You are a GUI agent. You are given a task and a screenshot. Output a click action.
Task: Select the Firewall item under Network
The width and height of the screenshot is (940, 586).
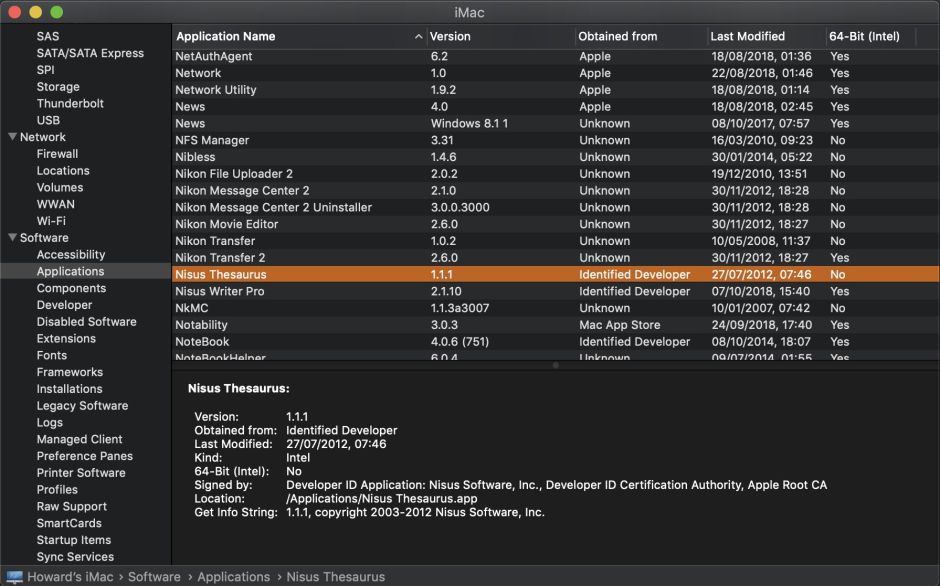click(x=57, y=154)
